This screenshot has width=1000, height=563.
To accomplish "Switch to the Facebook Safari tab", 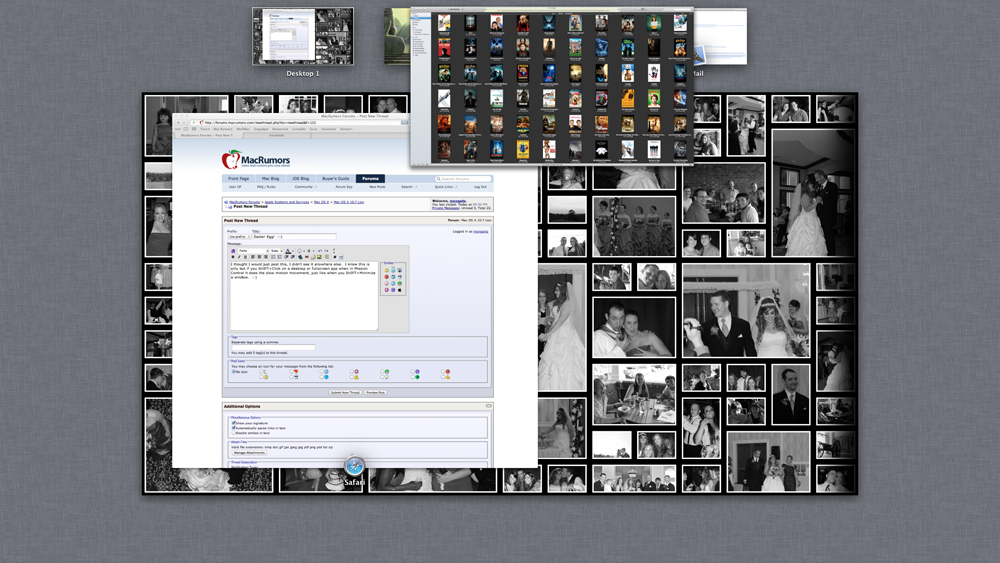I will [277, 135].
